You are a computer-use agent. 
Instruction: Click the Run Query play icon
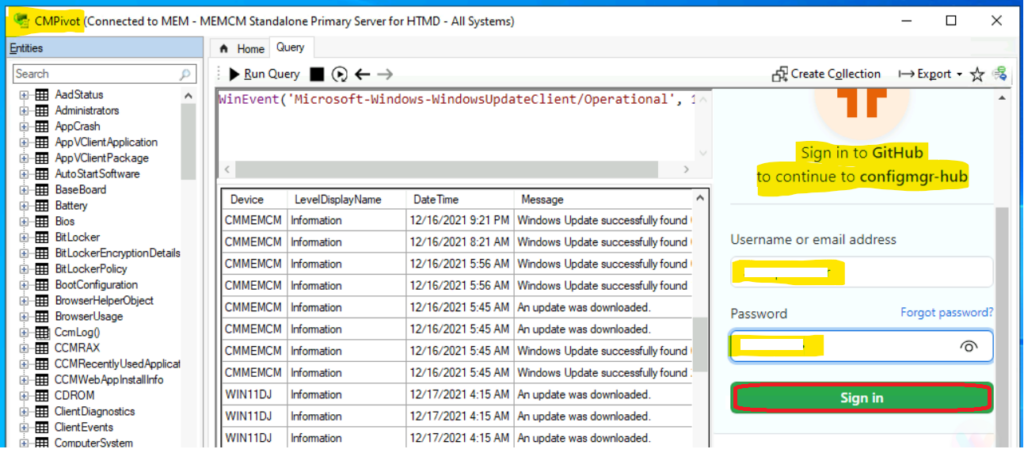click(x=235, y=74)
